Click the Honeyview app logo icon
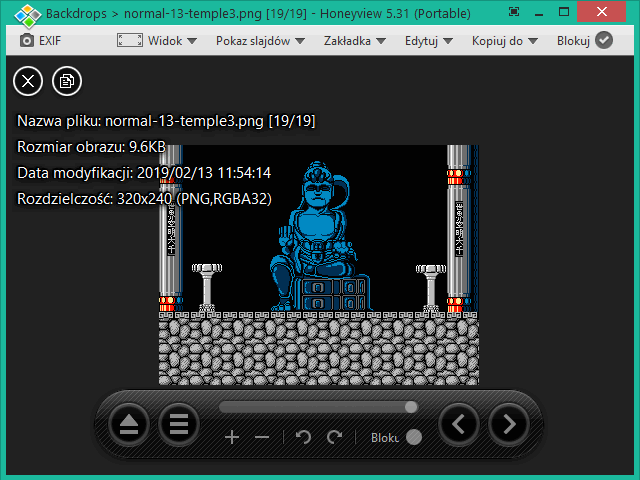Screen dimensions: 640x480 point(28,15)
